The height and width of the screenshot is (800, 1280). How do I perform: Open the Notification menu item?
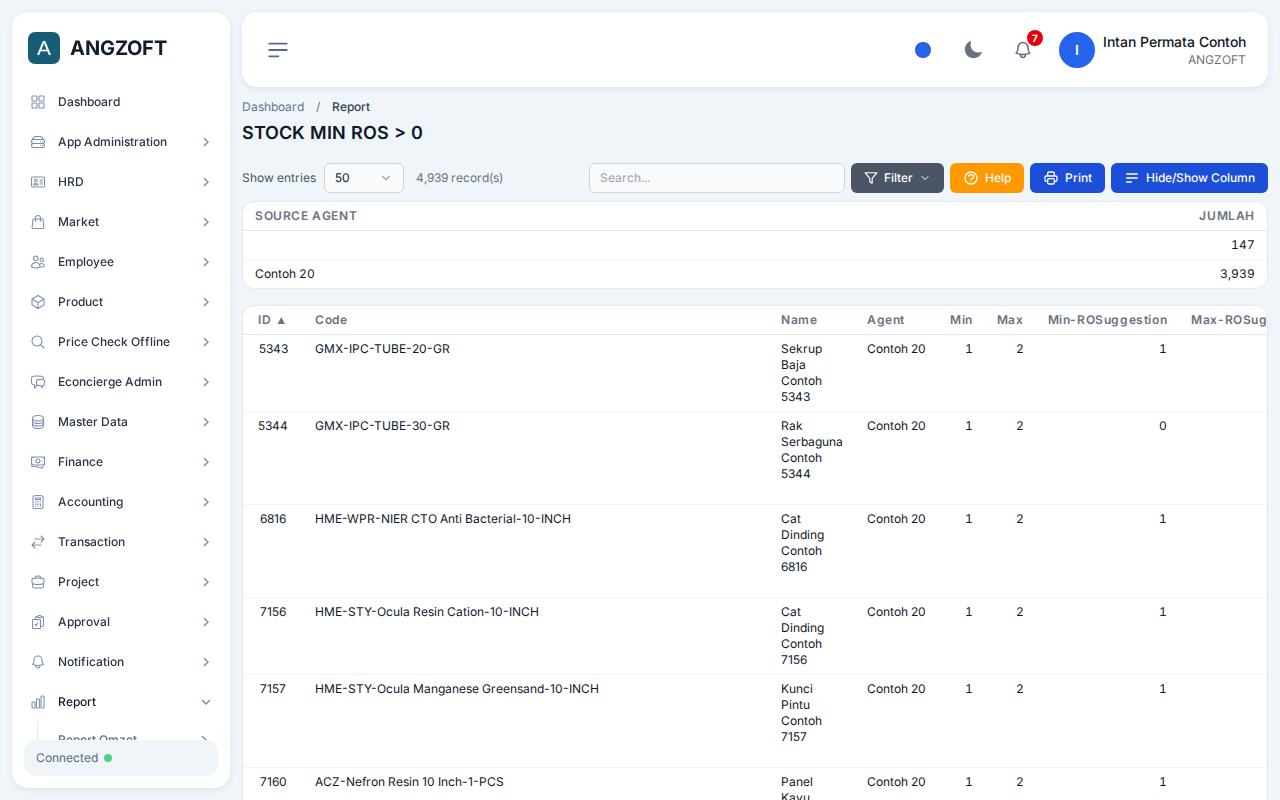click(121, 662)
